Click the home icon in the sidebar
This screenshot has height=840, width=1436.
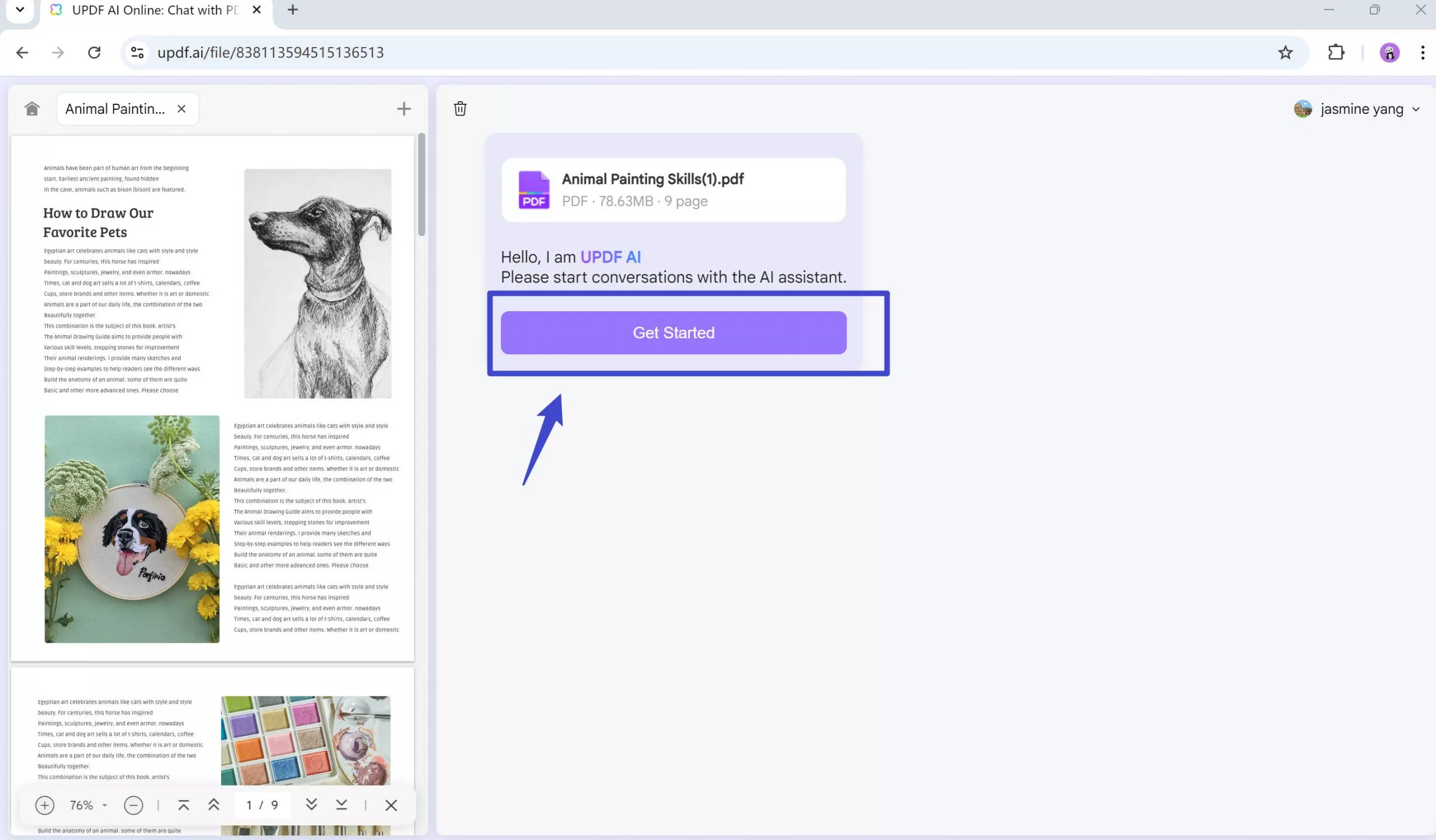click(x=32, y=108)
